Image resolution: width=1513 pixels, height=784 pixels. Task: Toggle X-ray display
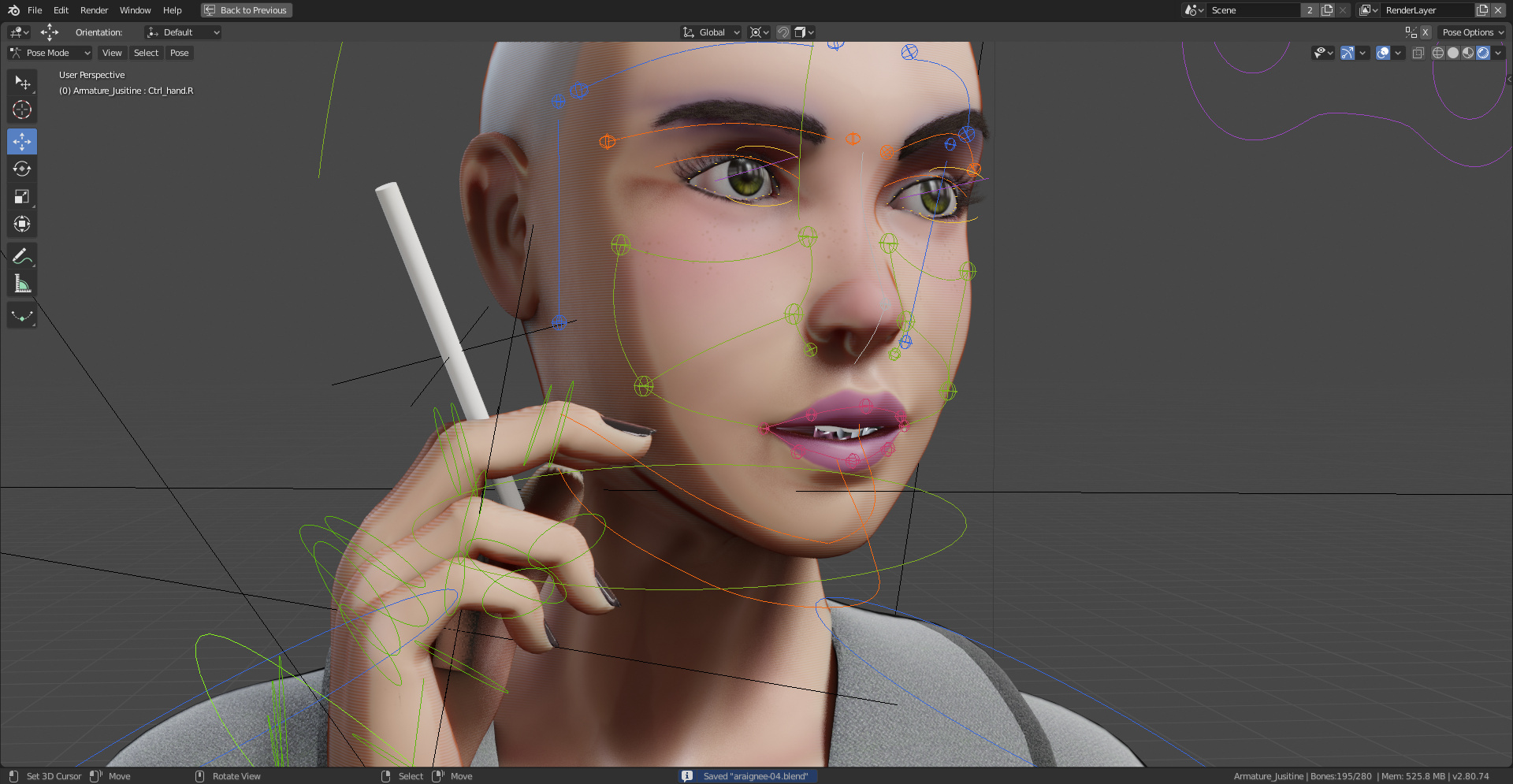click(x=1418, y=53)
